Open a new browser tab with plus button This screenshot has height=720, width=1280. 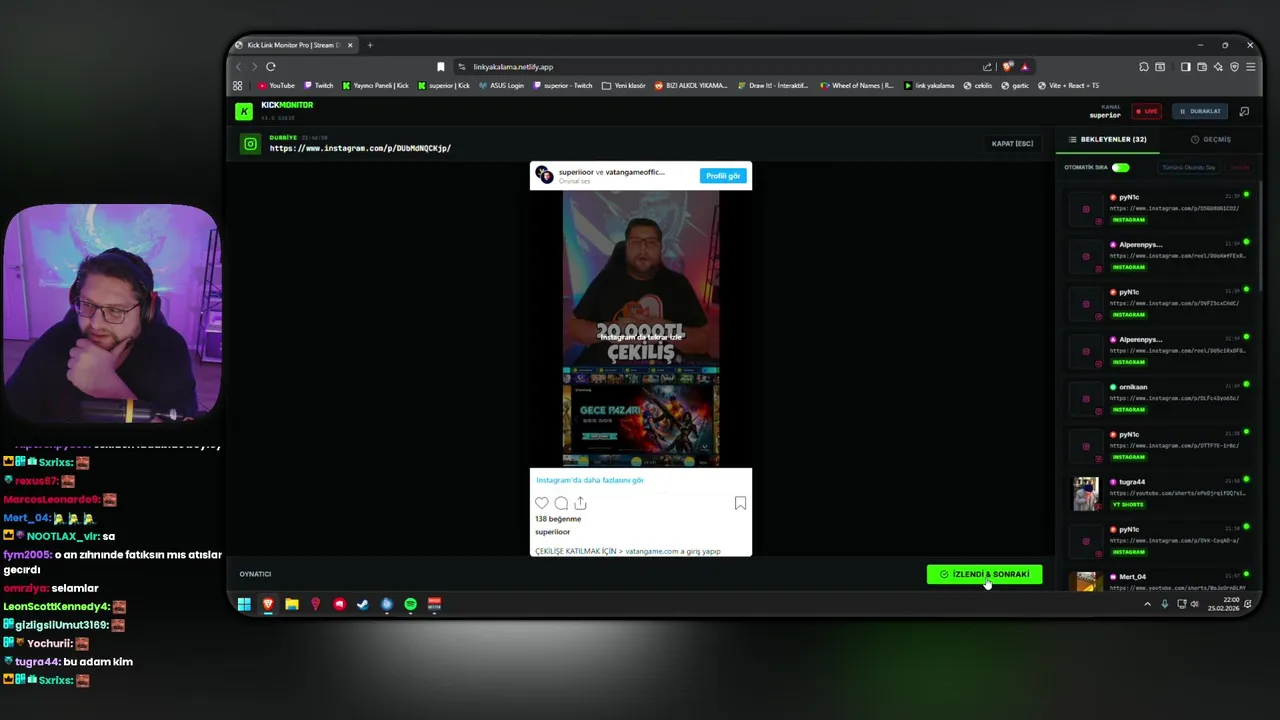(369, 45)
